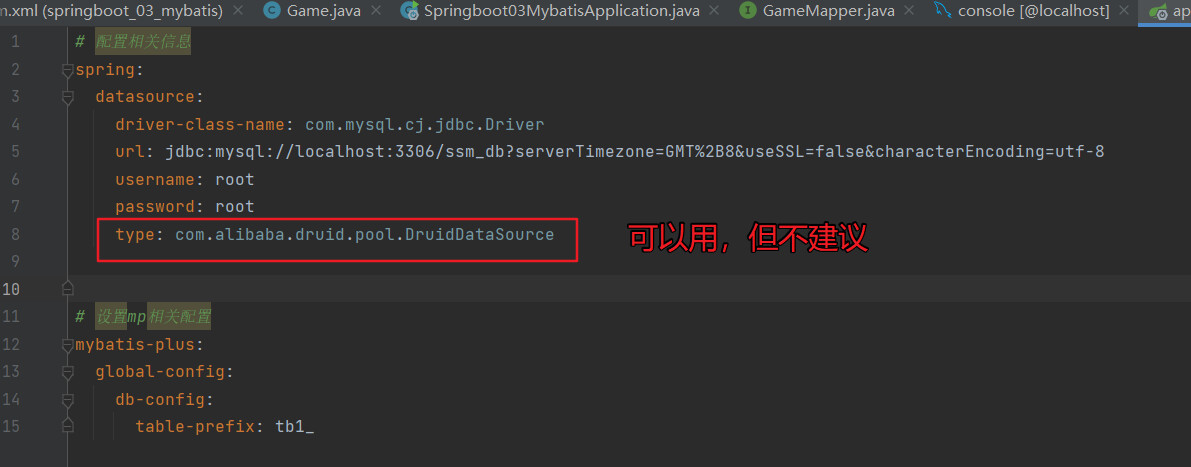Click the fold end marker on line 15
The image size is (1191, 467).
pyautogui.click(x=68, y=426)
